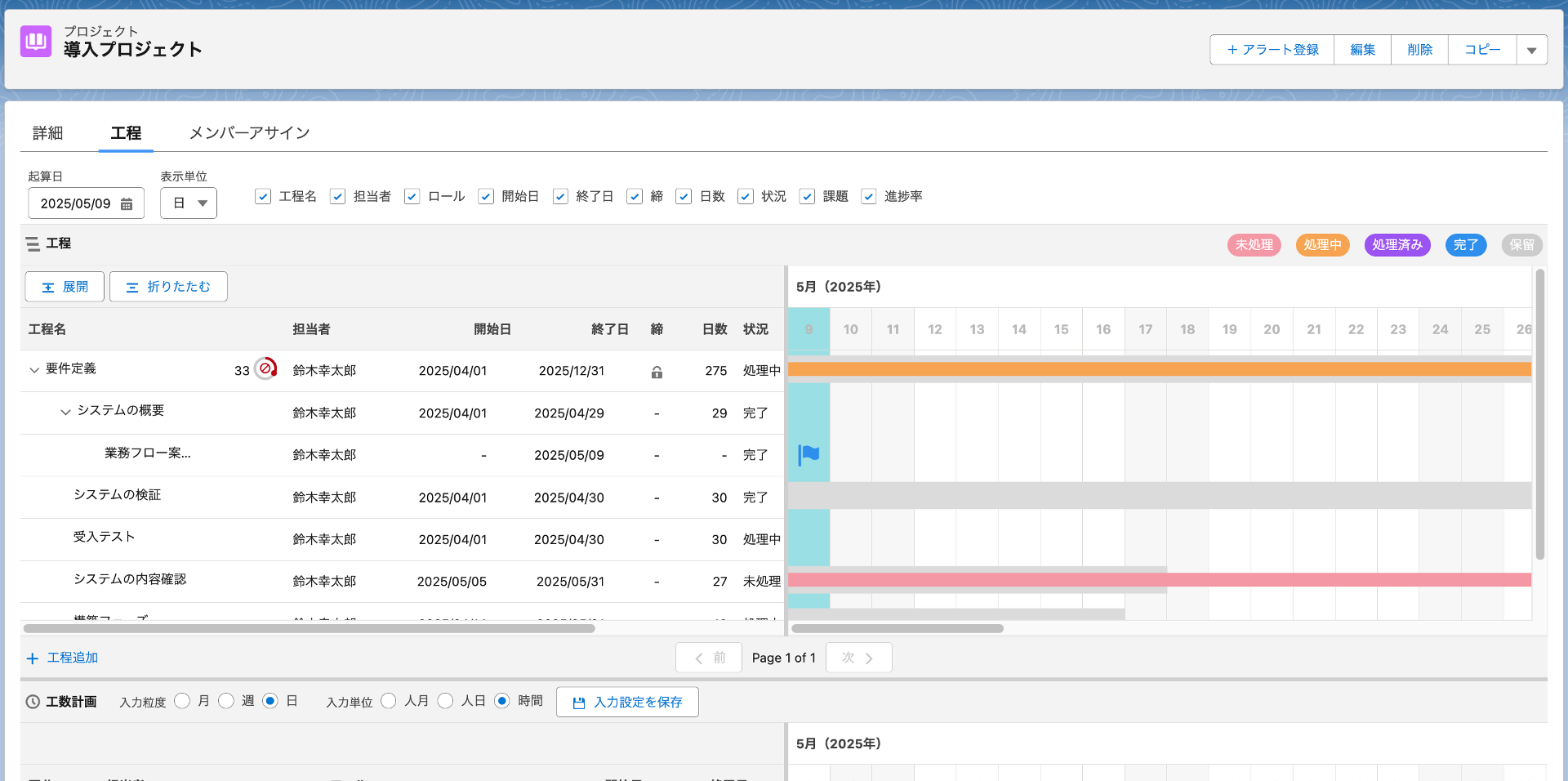Open more actions dropdown beside コピー

[x=1531, y=50]
